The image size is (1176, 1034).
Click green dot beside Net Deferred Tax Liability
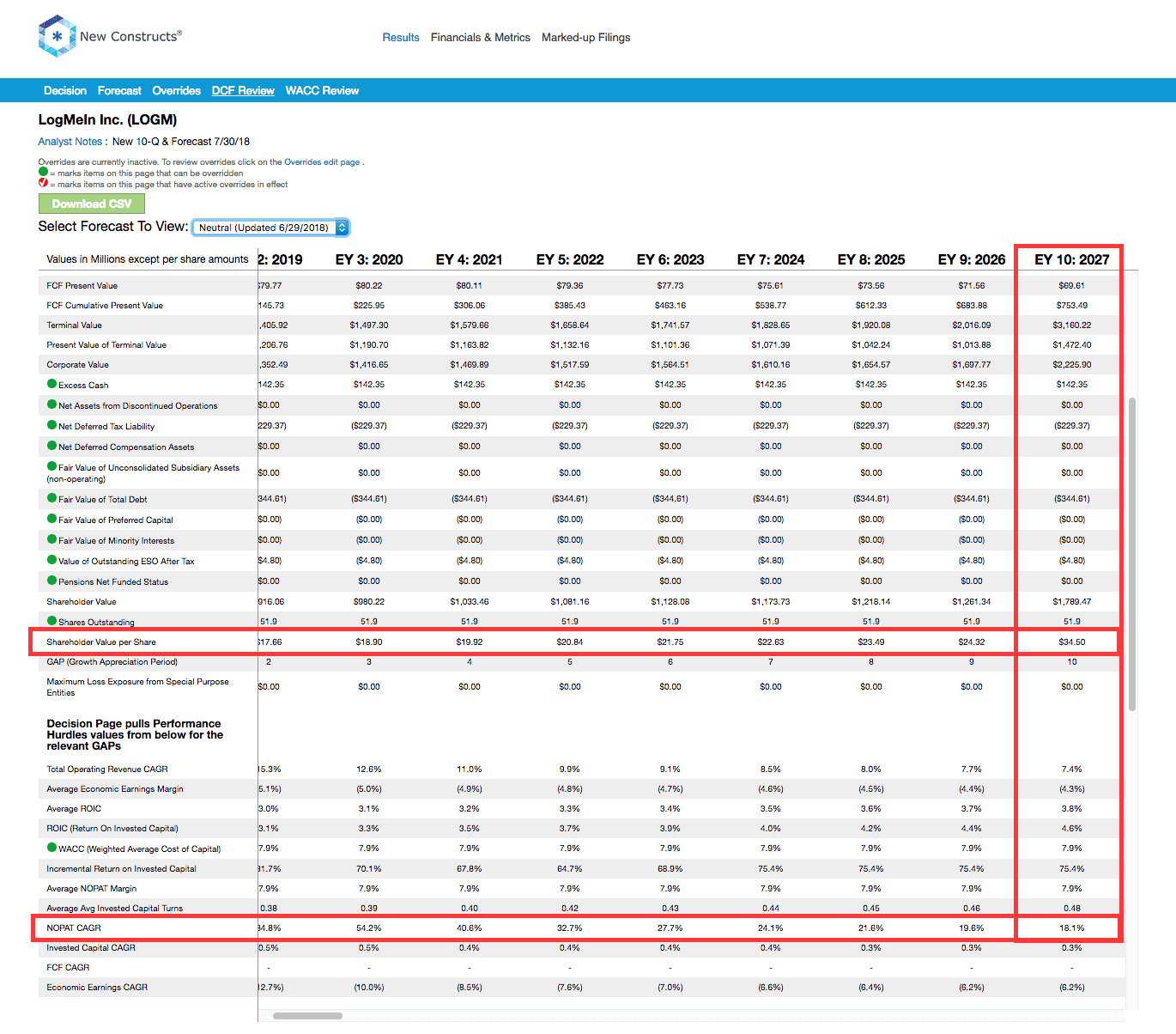pyautogui.click(x=52, y=425)
